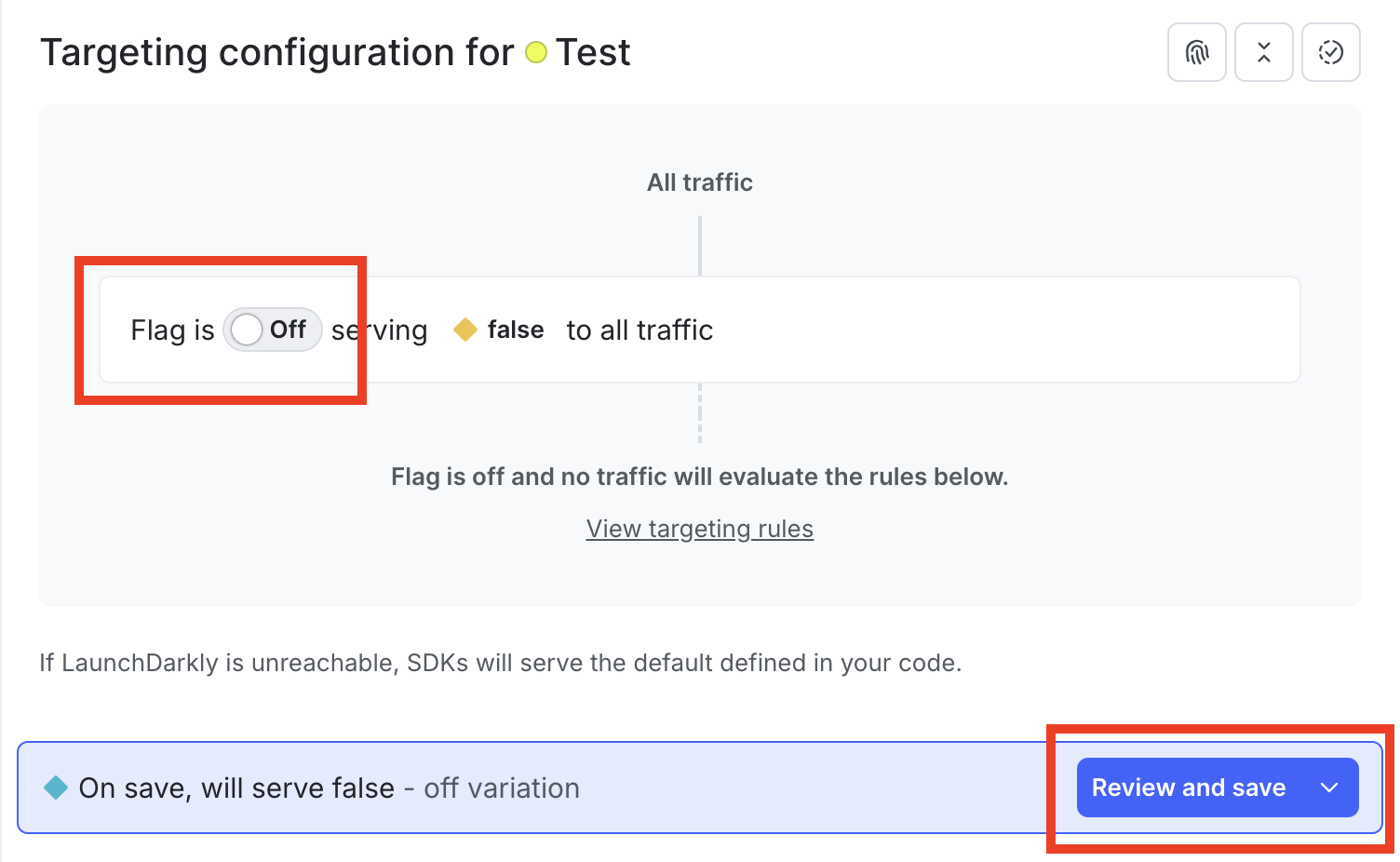Image resolution: width=1400 pixels, height=862 pixels.
Task: Collapse the targeting sections icon
Action: (x=1263, y=52)
